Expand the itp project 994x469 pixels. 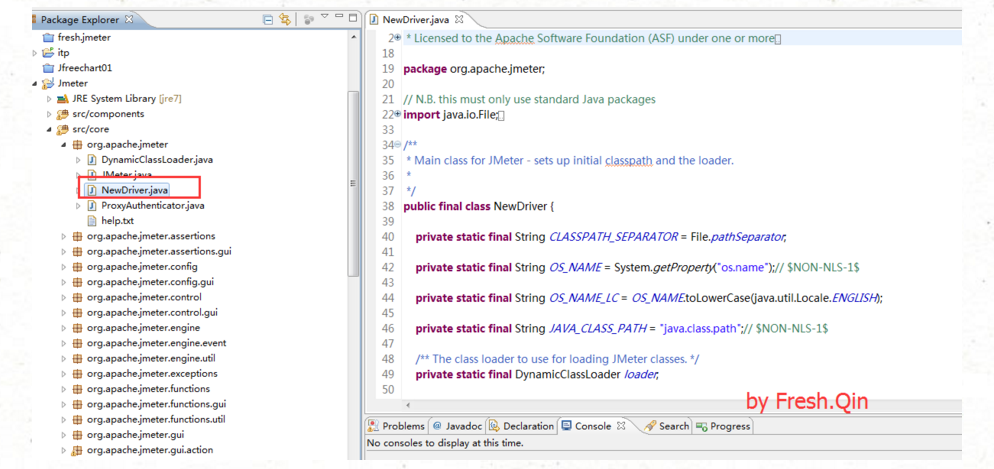click(x=35, y=53)
